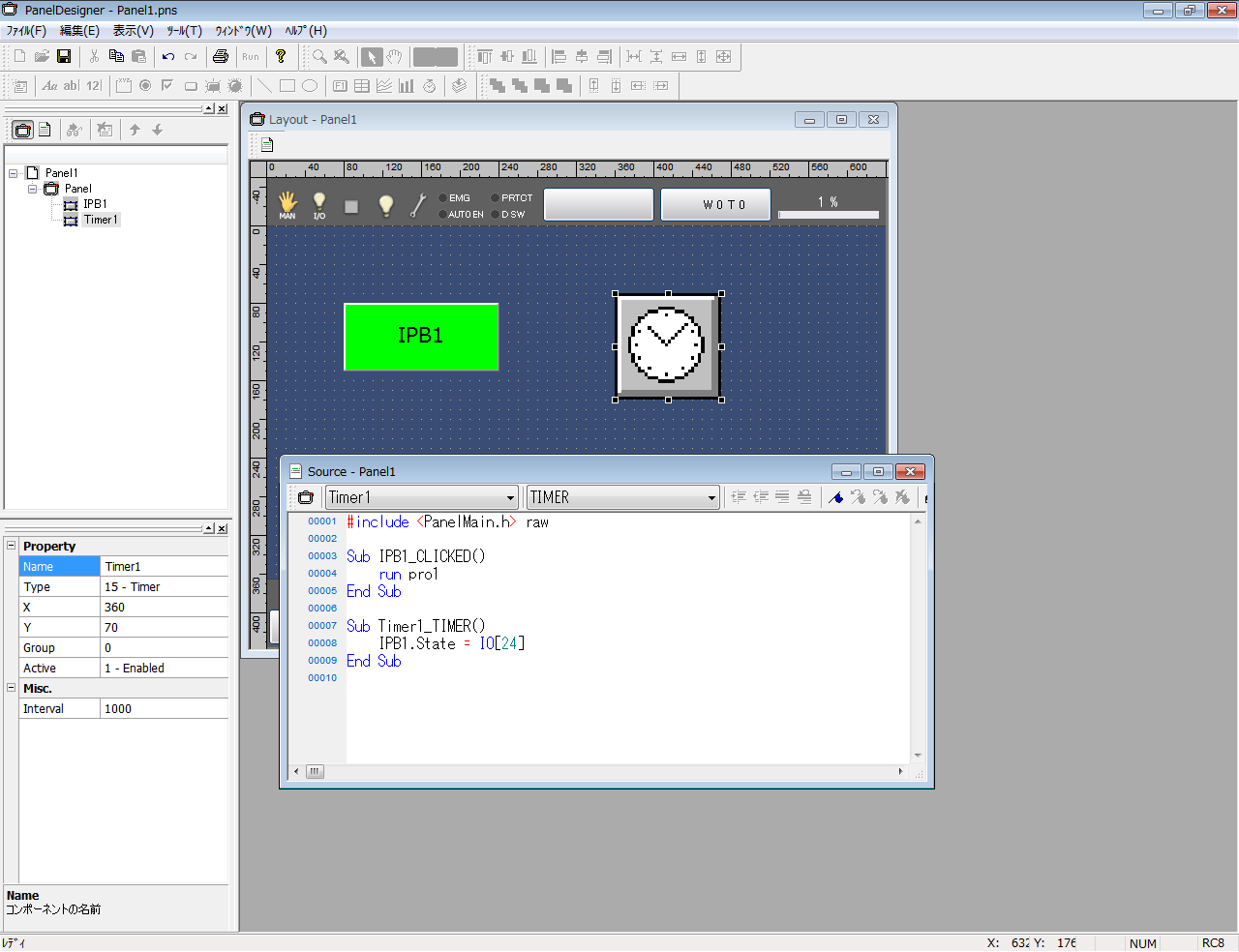Toggle the EMG indicator lamp
Viewport: 1239px width, 952px height.
(x=443, y=198)
